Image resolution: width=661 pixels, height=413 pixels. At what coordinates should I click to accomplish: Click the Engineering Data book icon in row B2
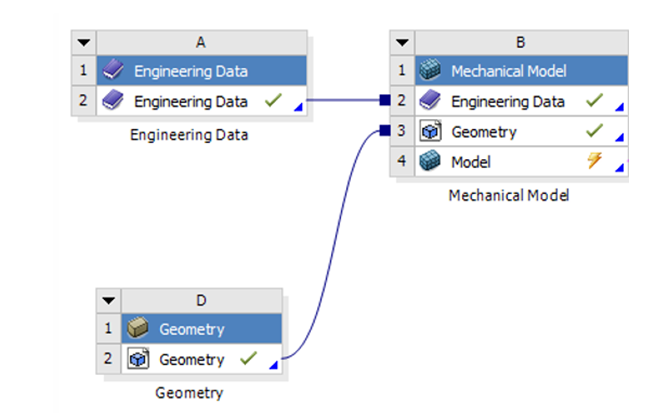[430, 101]
